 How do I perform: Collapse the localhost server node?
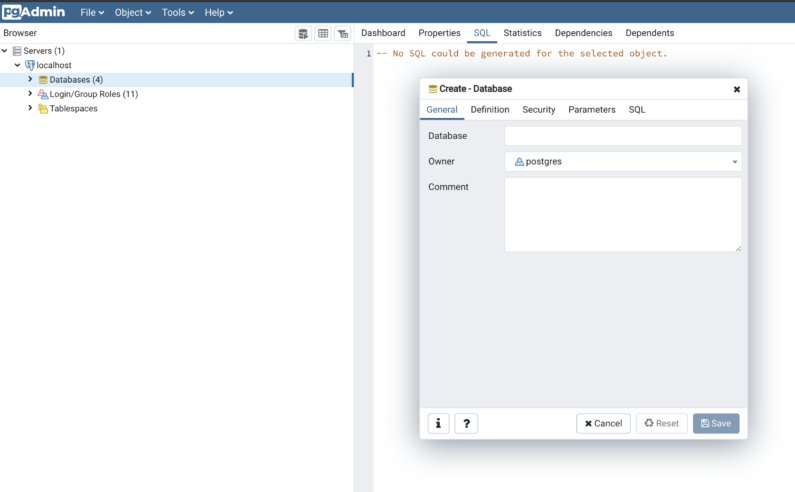[17, 65]
